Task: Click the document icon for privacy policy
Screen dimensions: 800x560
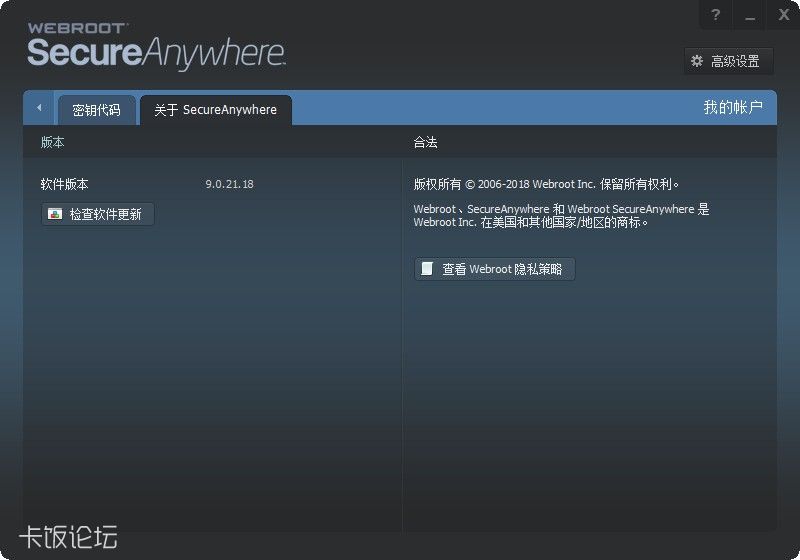Action: click(427, 268)
